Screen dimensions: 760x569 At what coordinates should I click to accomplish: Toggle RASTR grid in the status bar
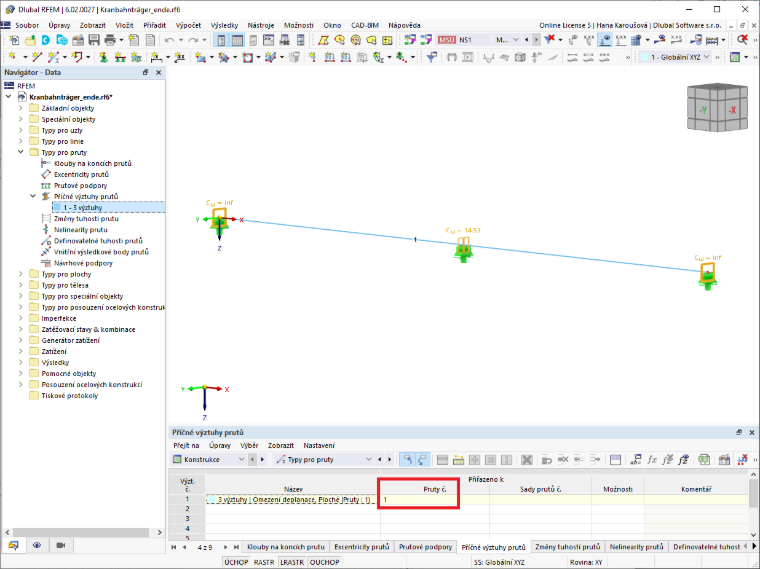(x=264, y=562)
